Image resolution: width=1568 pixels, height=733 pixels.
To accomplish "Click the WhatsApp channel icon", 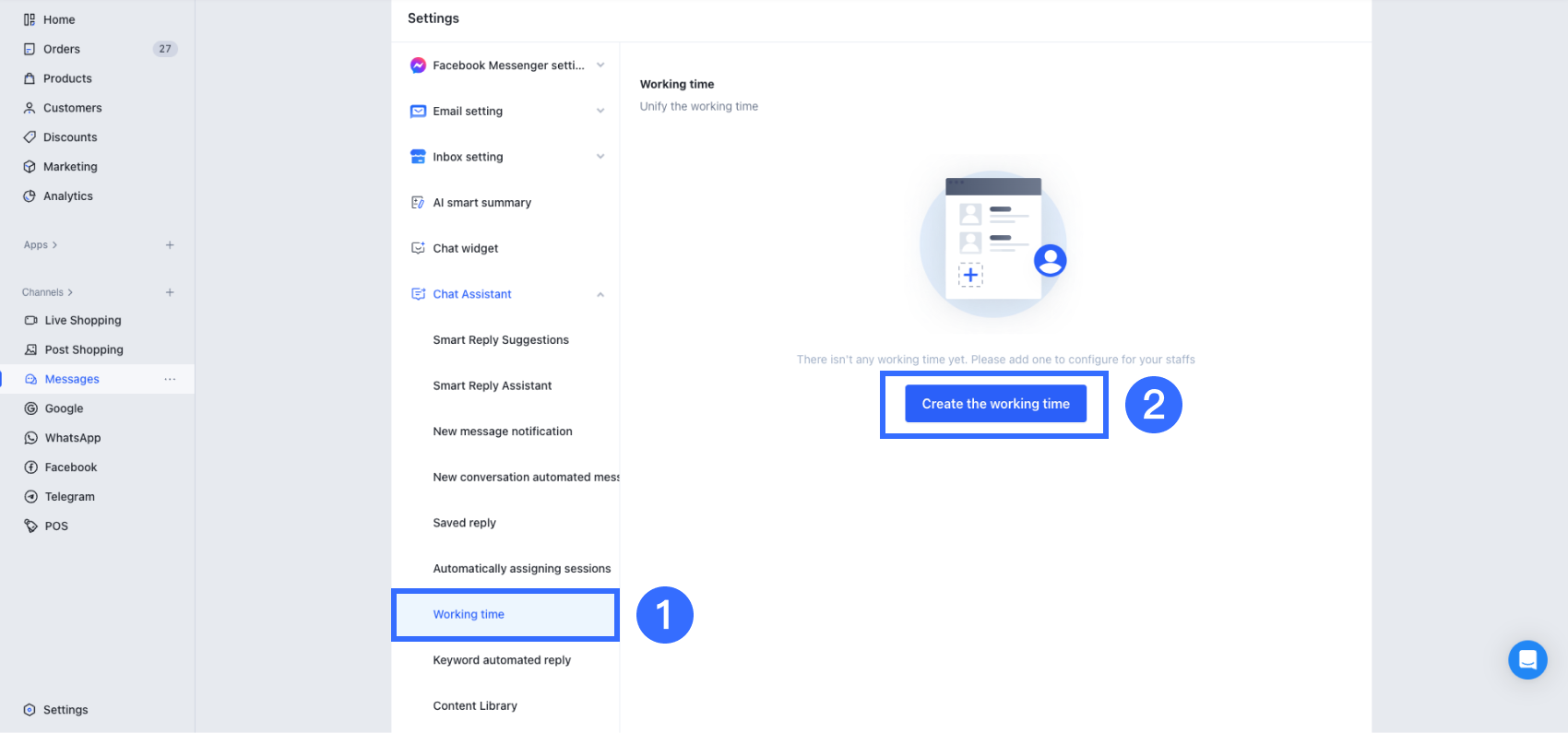I will (31, 438).
